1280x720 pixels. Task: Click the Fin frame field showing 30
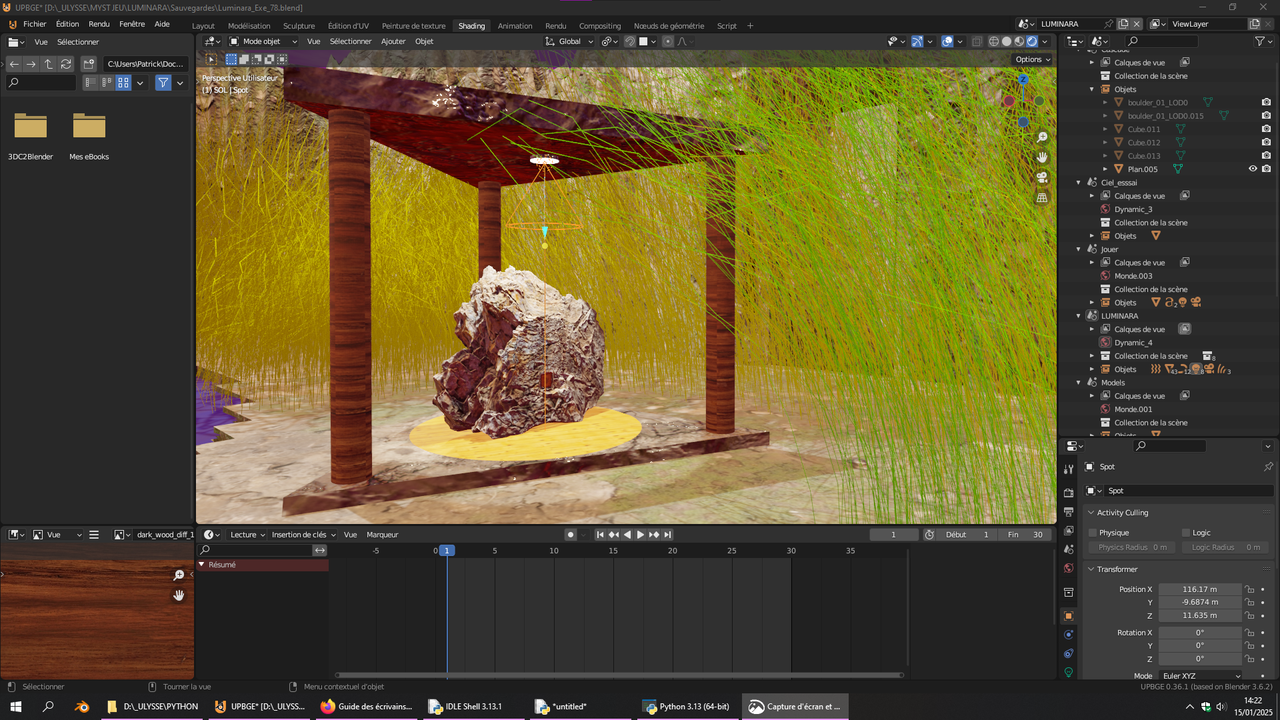(x=1027, y=535)
